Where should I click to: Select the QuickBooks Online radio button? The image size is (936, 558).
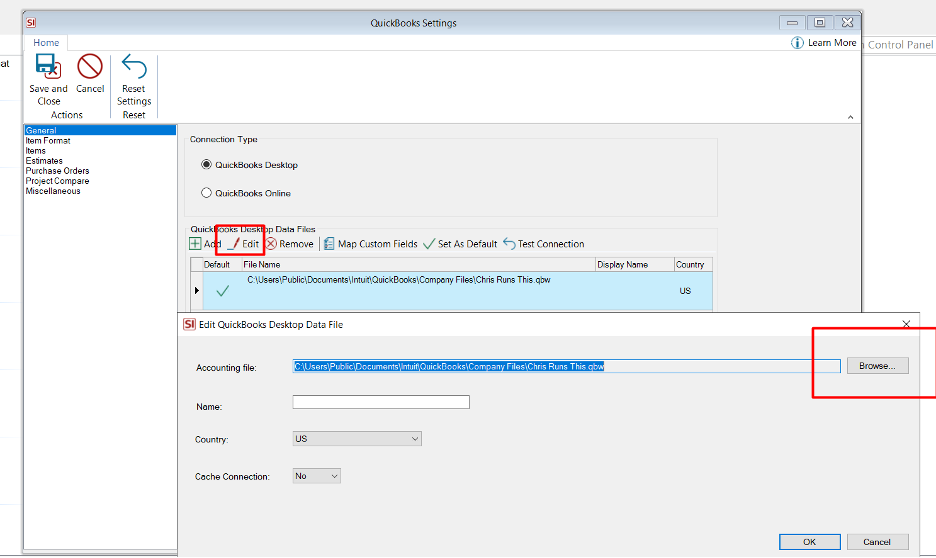pos(207,193)
